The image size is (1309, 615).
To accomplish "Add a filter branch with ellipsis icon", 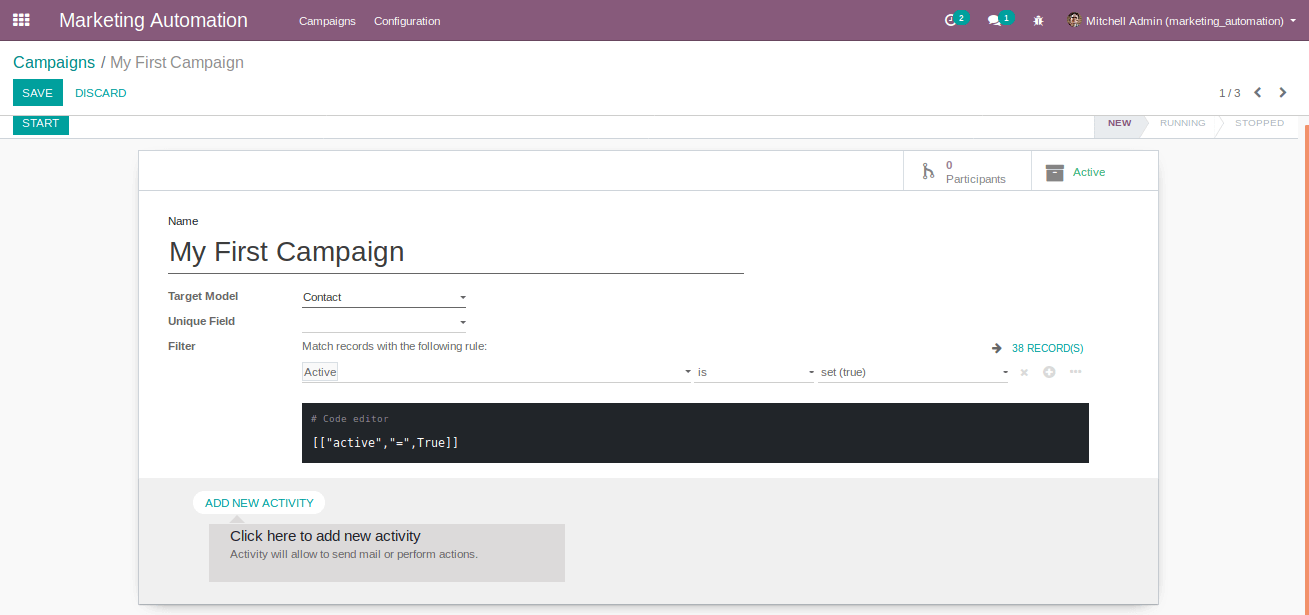I will coord(1075,372).
